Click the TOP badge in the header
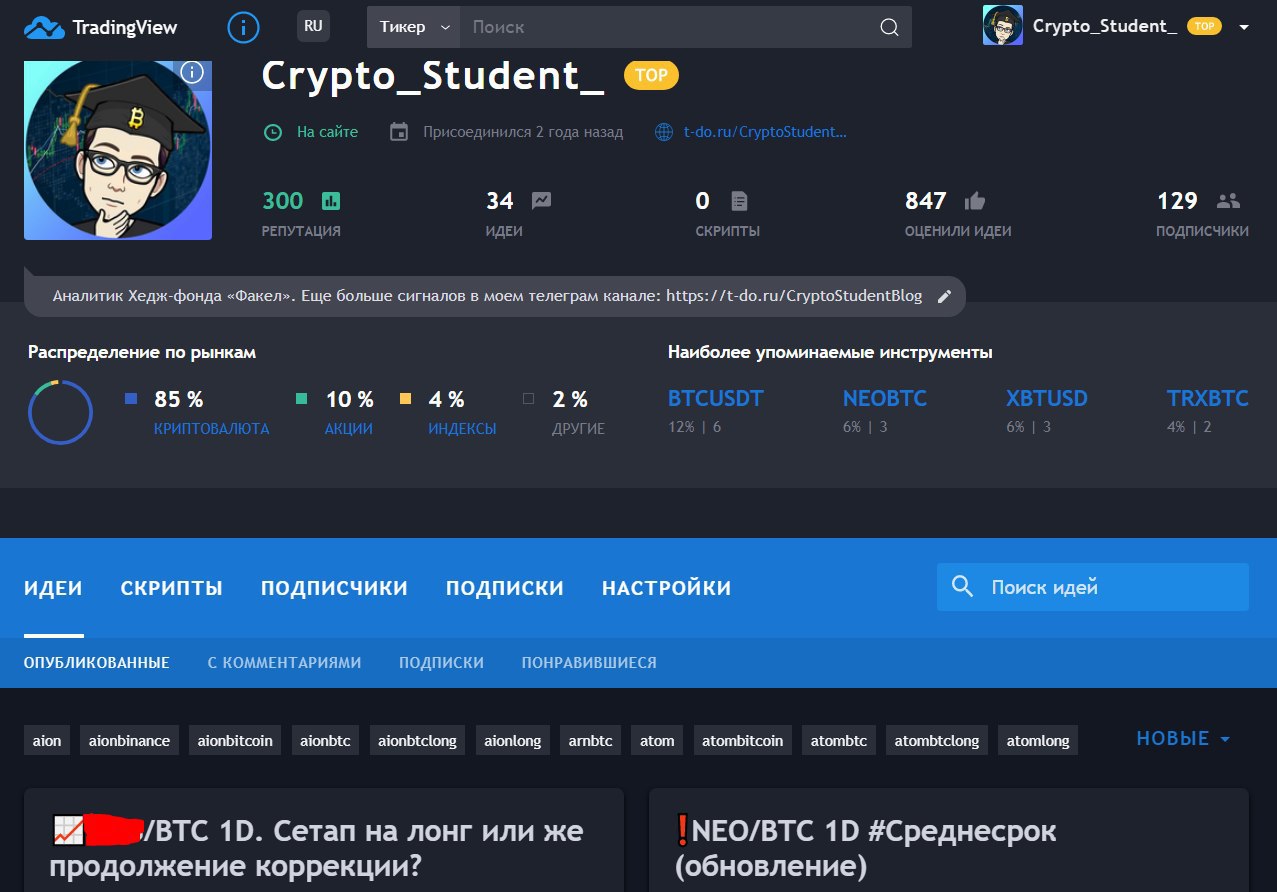Image resolution: width=1277 pixels, height=892 pixels. point(1204,26)
